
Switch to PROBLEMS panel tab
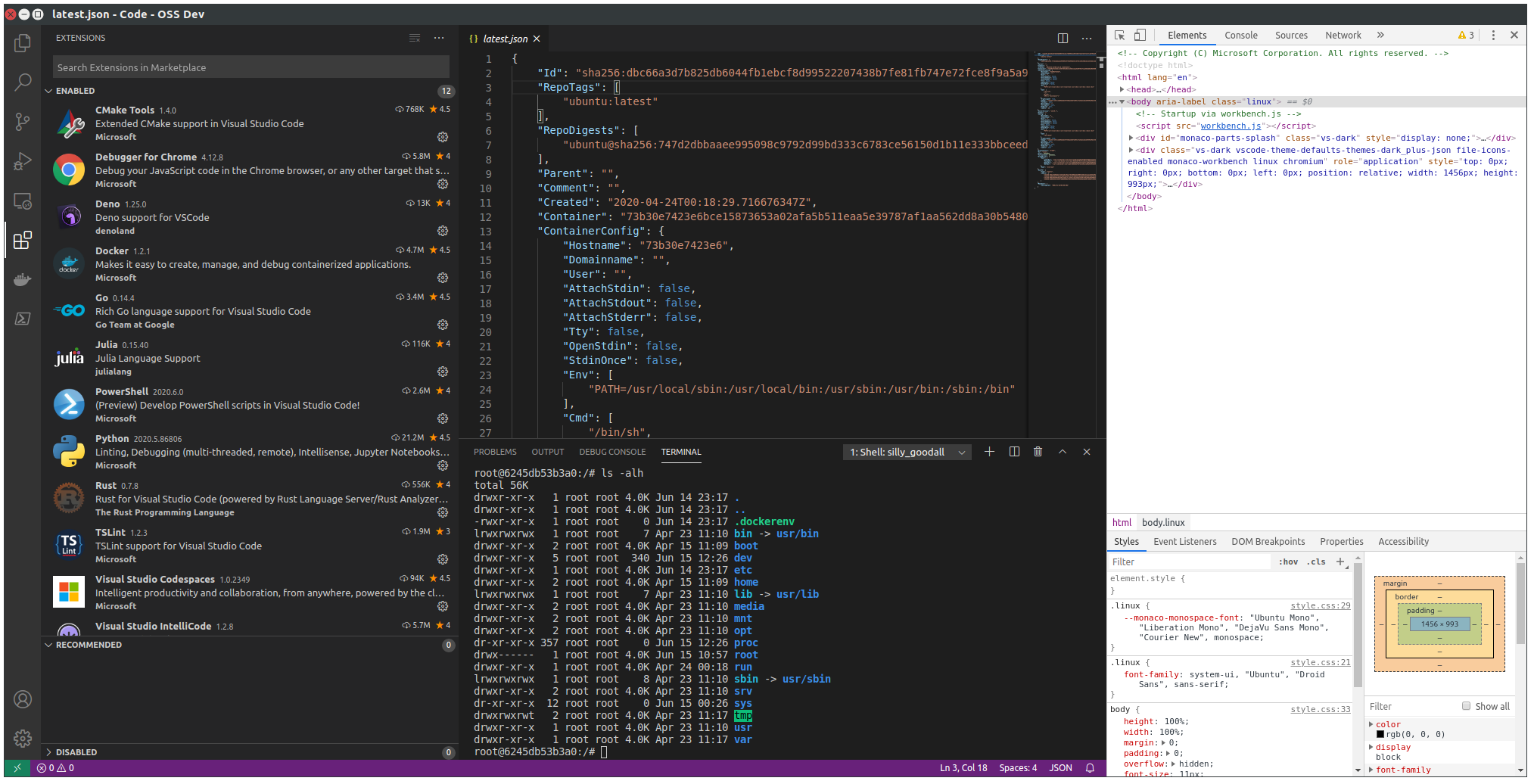click(x=495, y=452)
